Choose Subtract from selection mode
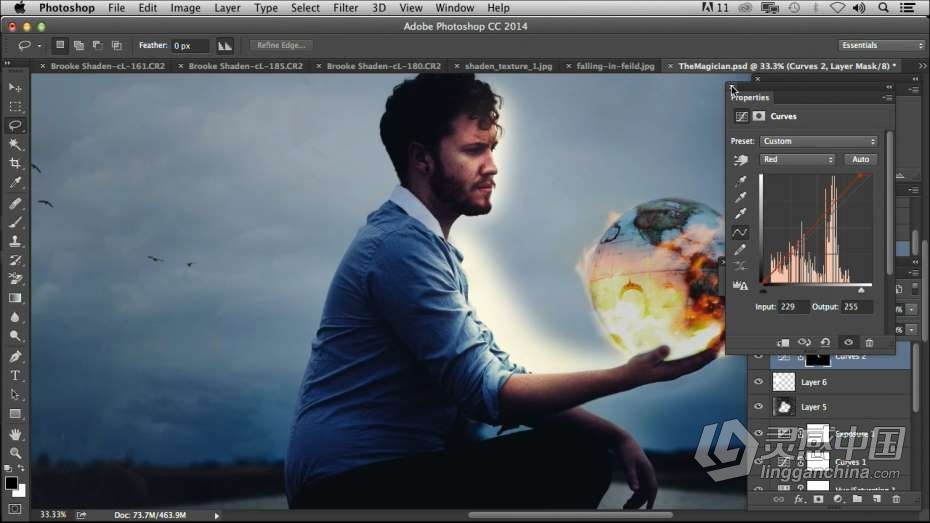Image resolution: width=930 pixels, height=523 pixels. click(x=97, y=45)
